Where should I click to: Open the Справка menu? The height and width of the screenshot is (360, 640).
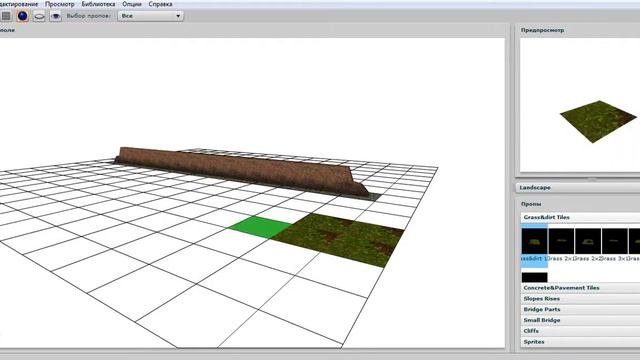[x=160, y=4]
